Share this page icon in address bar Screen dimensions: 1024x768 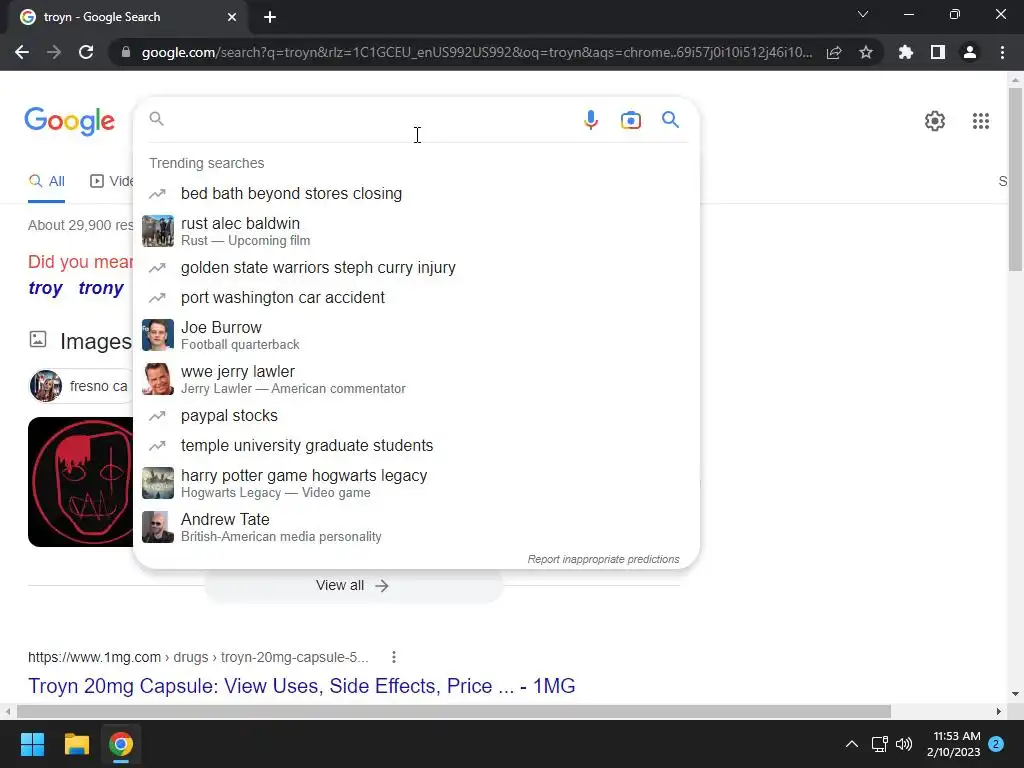[833, 52]
